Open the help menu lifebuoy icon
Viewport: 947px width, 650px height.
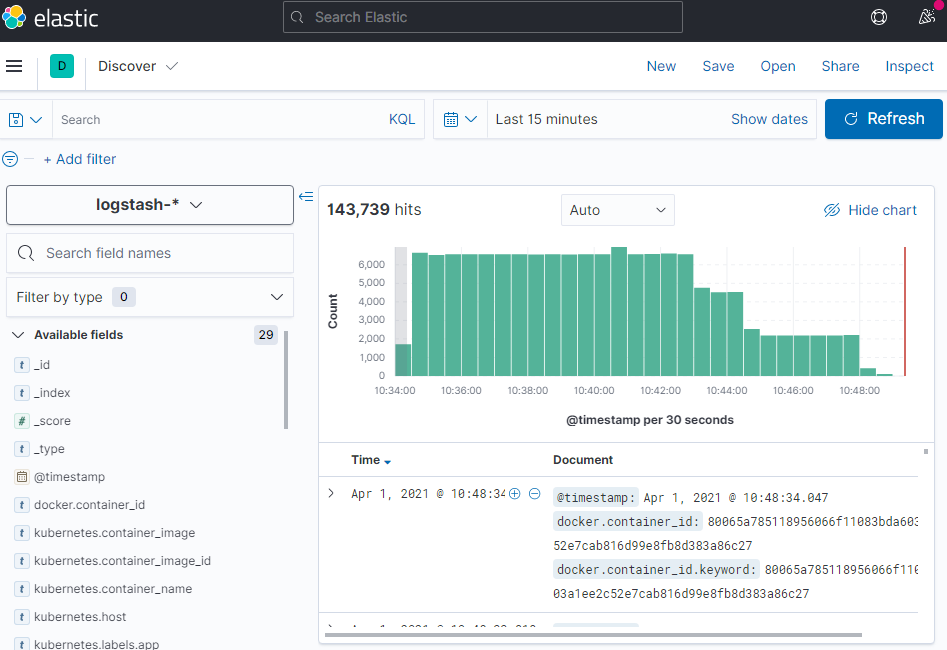879,17
